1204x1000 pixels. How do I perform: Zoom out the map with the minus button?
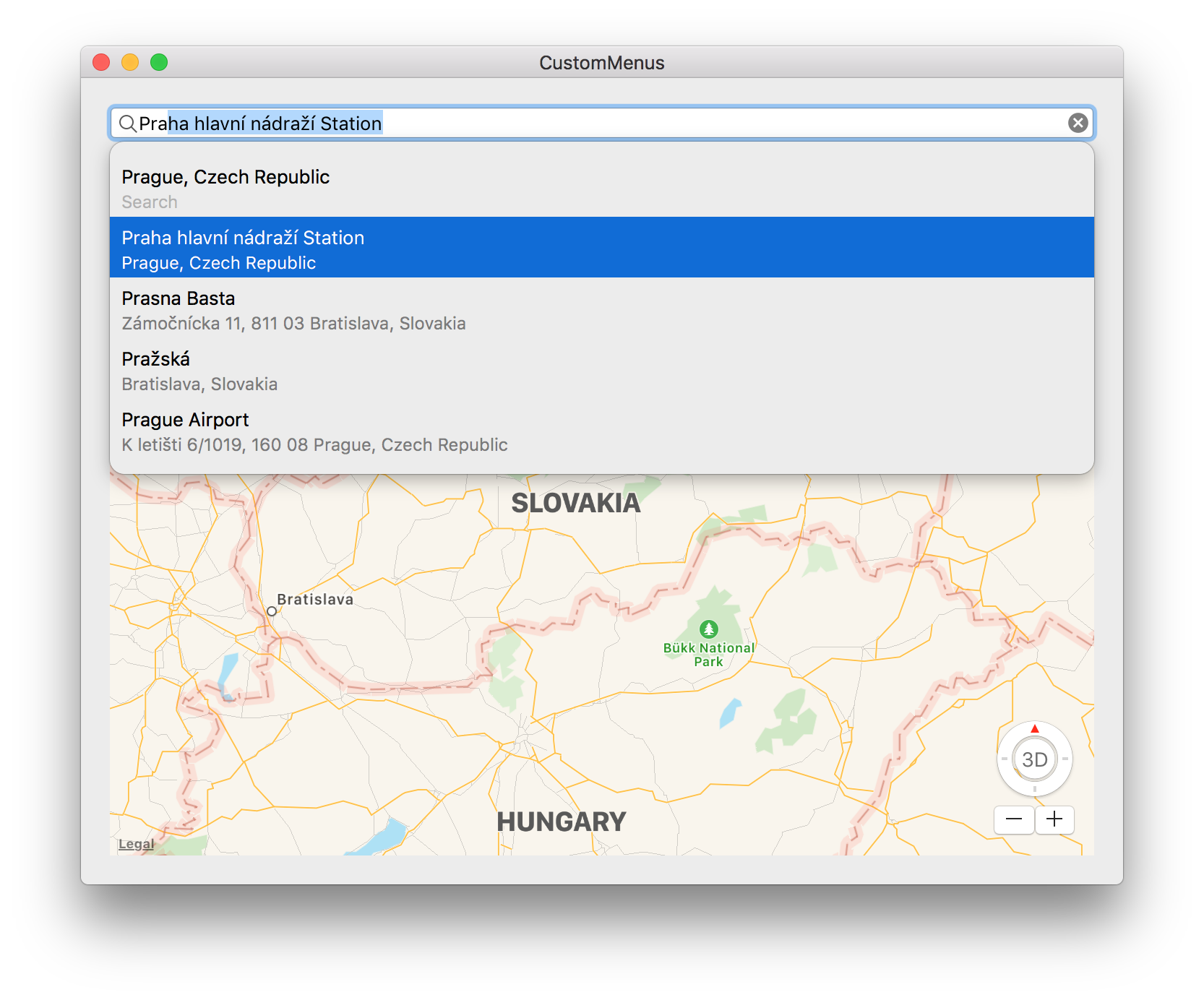[x=1013, y=819]
